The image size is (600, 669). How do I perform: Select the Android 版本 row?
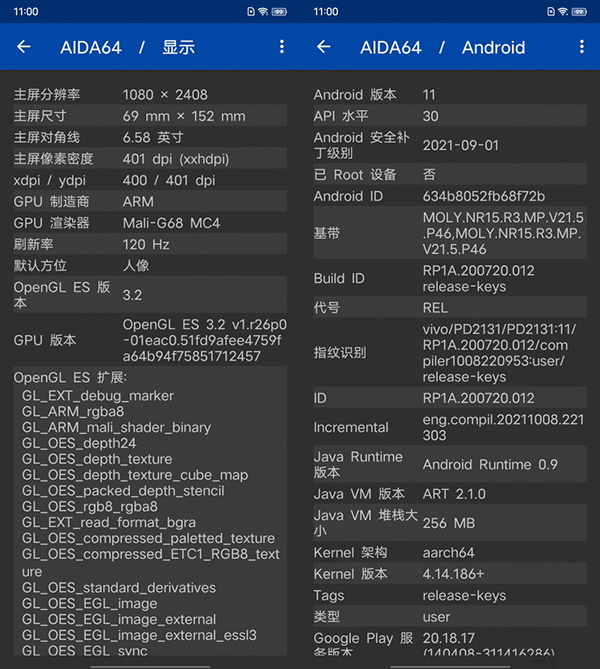pyautogui.click(x=449, y=95)
